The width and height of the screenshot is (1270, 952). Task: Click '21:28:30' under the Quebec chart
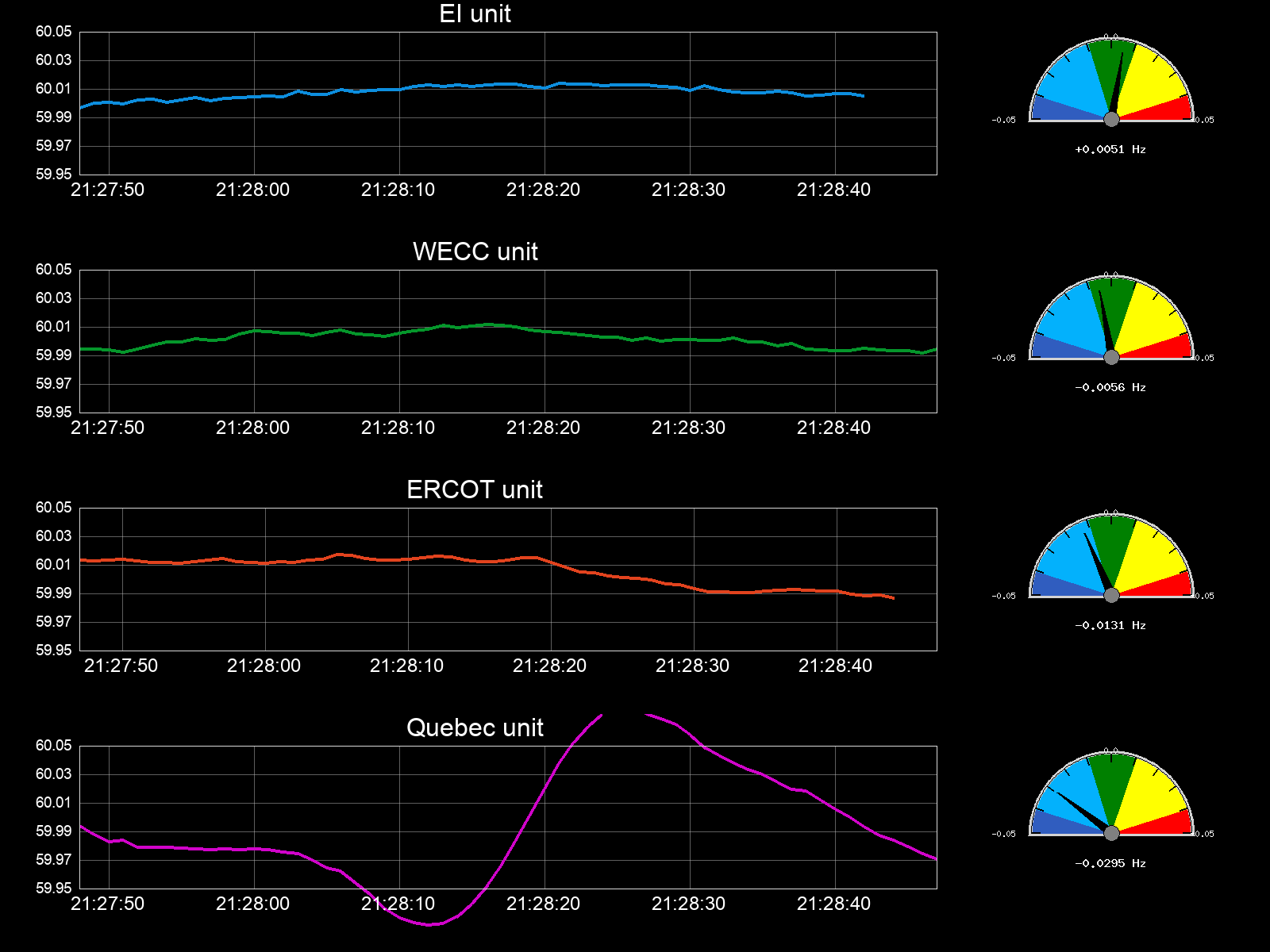689,904
